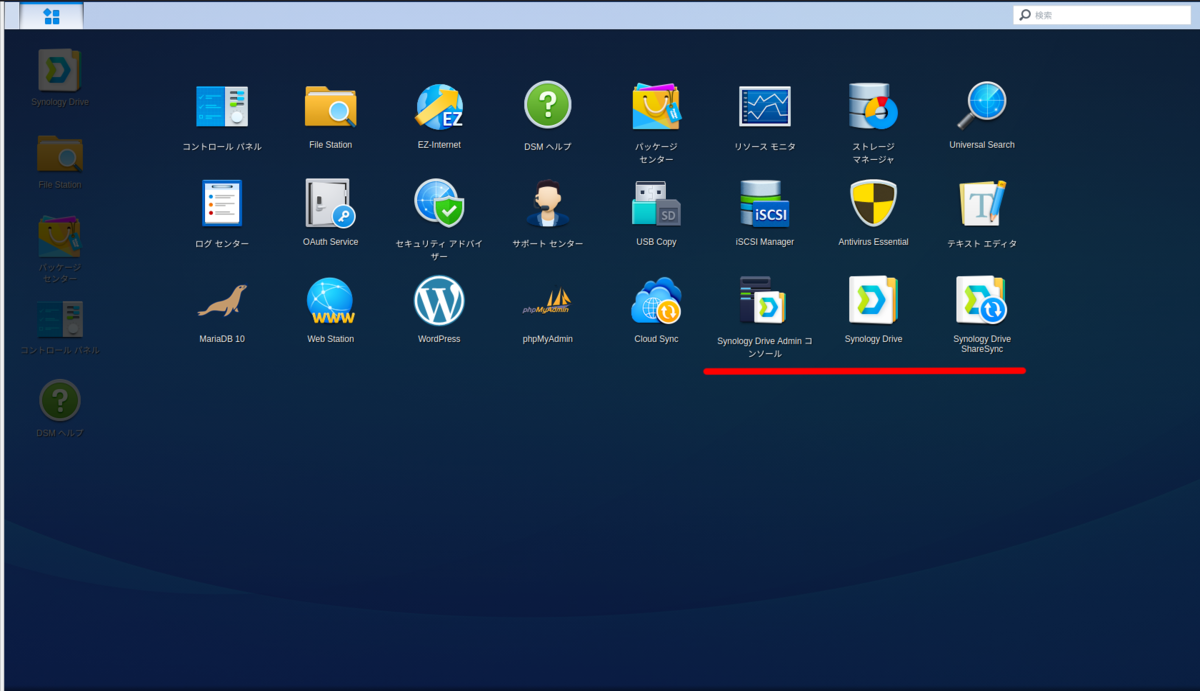Open the EZ-Internet wizard icon
Image resolution: width=1200 pixels, height=691 pixels.
click(x=439, y=106)
